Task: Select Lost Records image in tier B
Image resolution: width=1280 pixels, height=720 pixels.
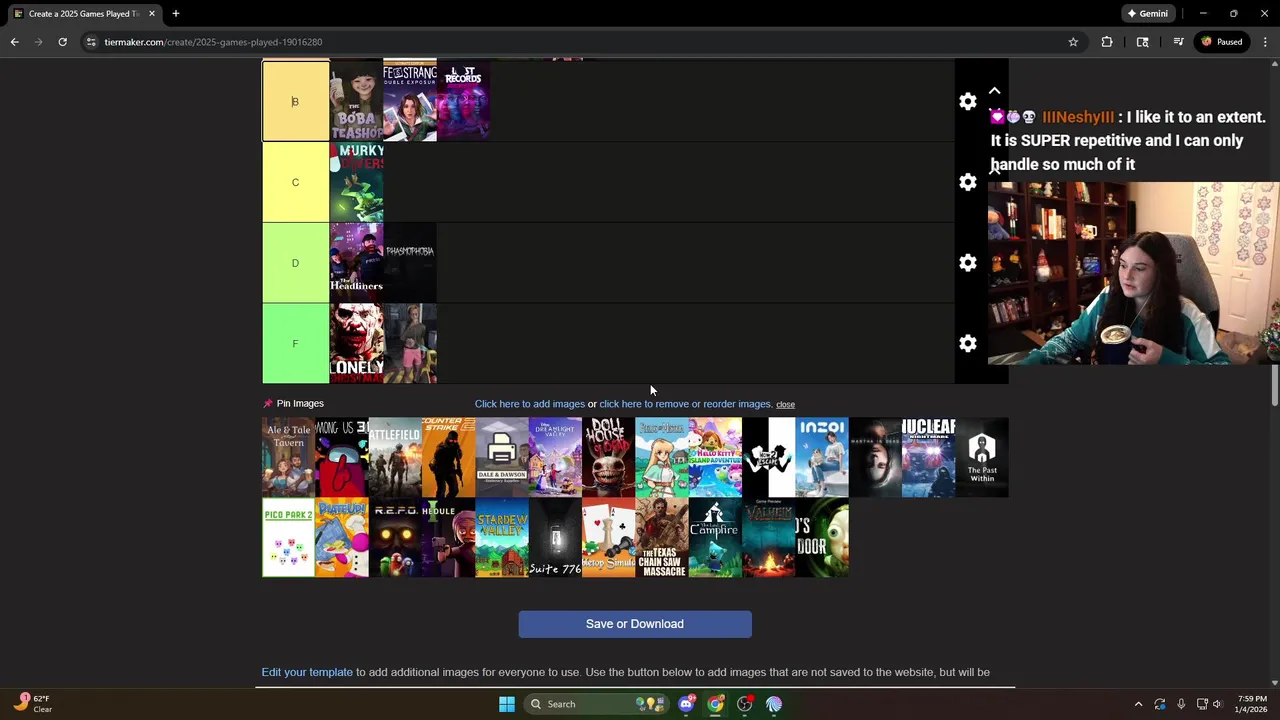Action: (463, 101)
